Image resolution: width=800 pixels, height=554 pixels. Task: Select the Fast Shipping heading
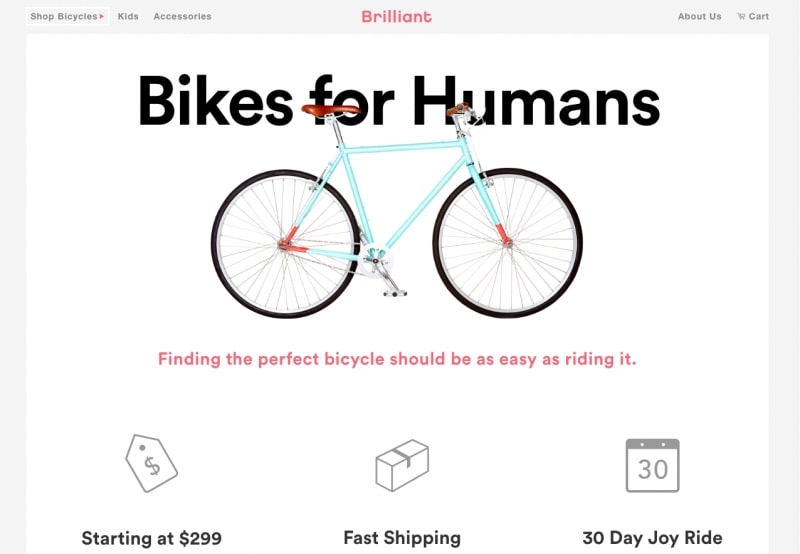(402, 538)
